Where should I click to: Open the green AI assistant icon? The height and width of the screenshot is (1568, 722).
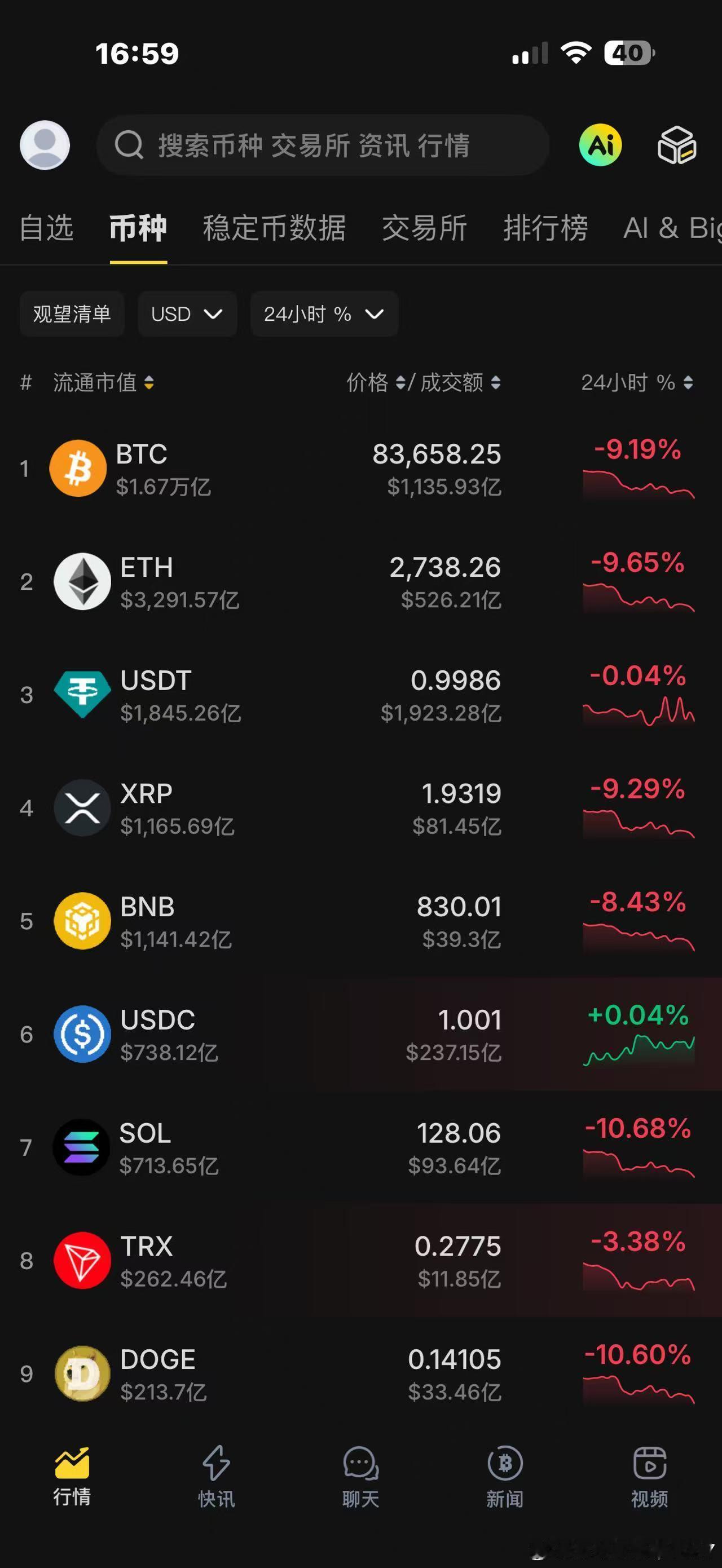600,145
